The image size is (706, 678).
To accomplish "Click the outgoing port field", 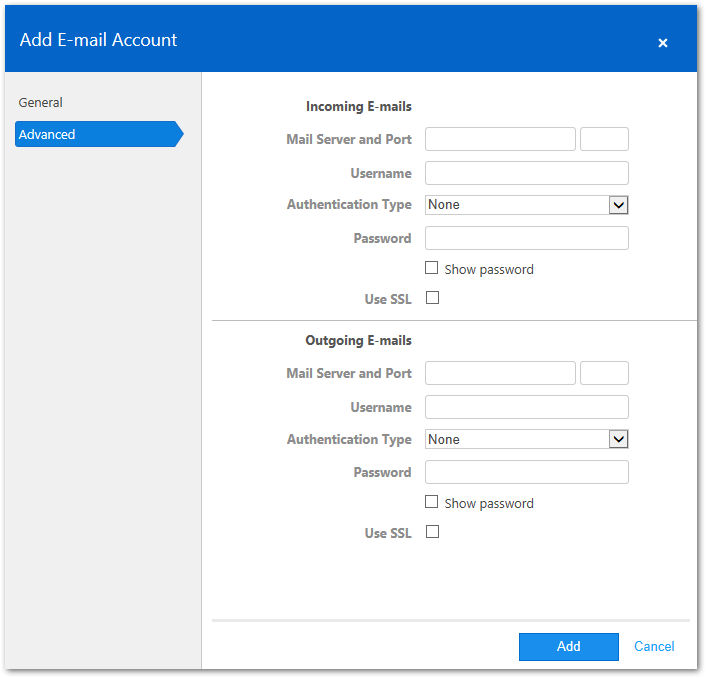I will (604, 373).
